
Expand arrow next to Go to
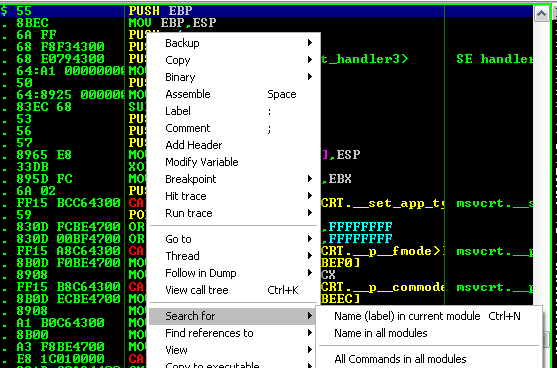pyautogui.click(x=310, y=239)
